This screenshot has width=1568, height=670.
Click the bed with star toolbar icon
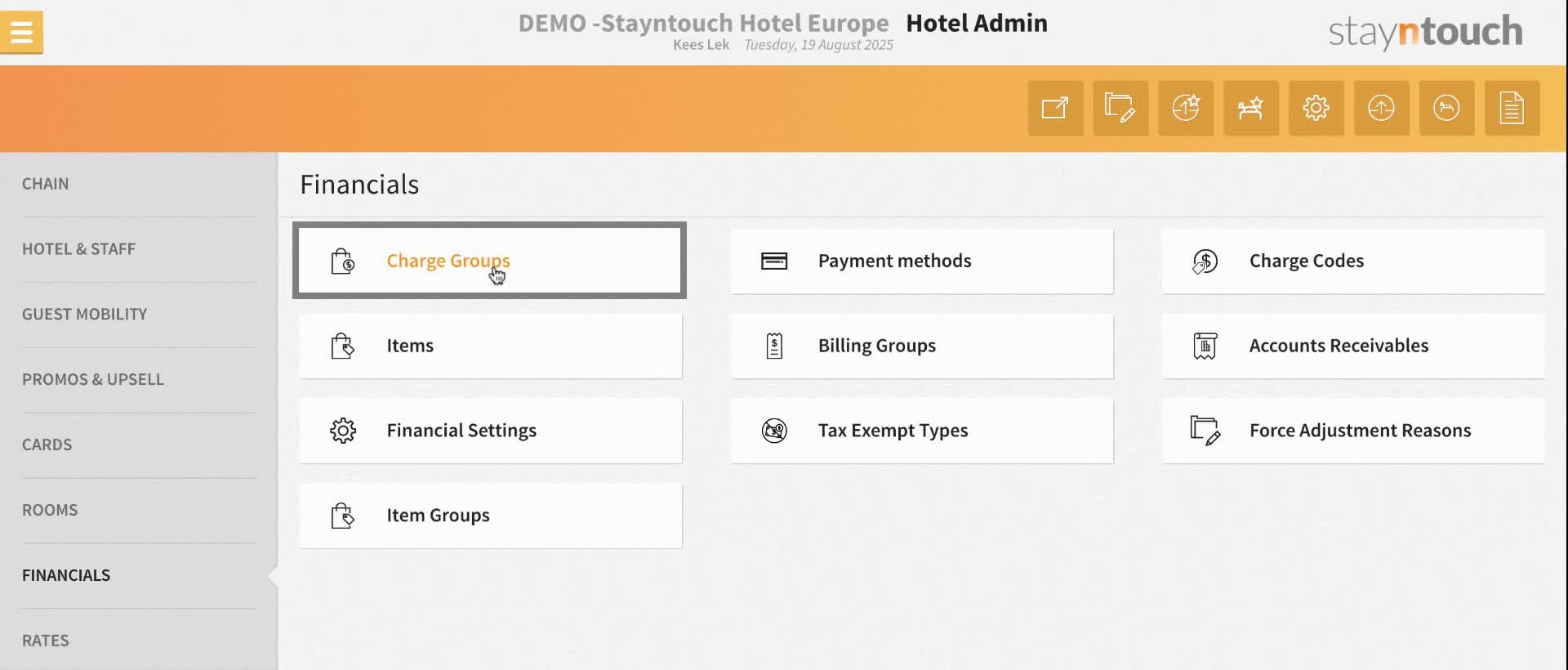pyautogui.click(x=1251, y=108)
